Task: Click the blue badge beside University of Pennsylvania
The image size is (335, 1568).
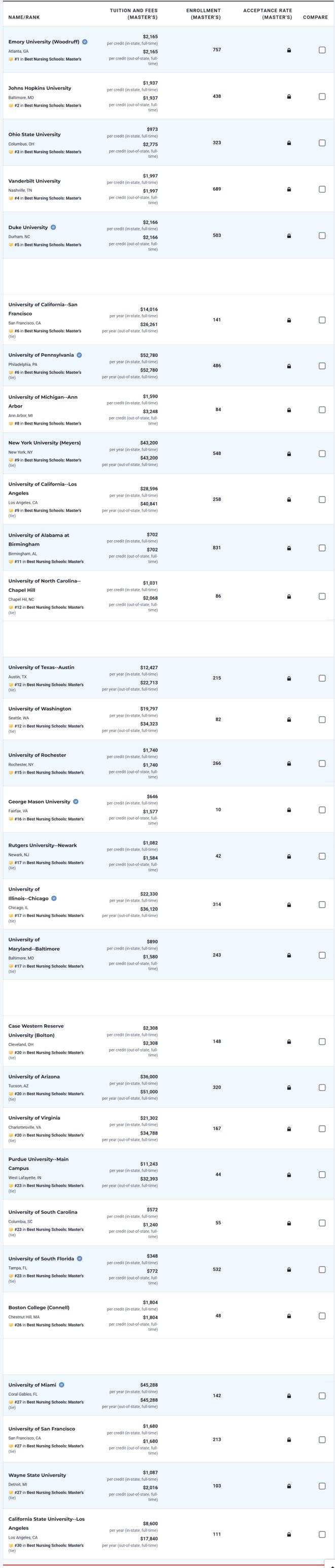Action: [79, 355]
